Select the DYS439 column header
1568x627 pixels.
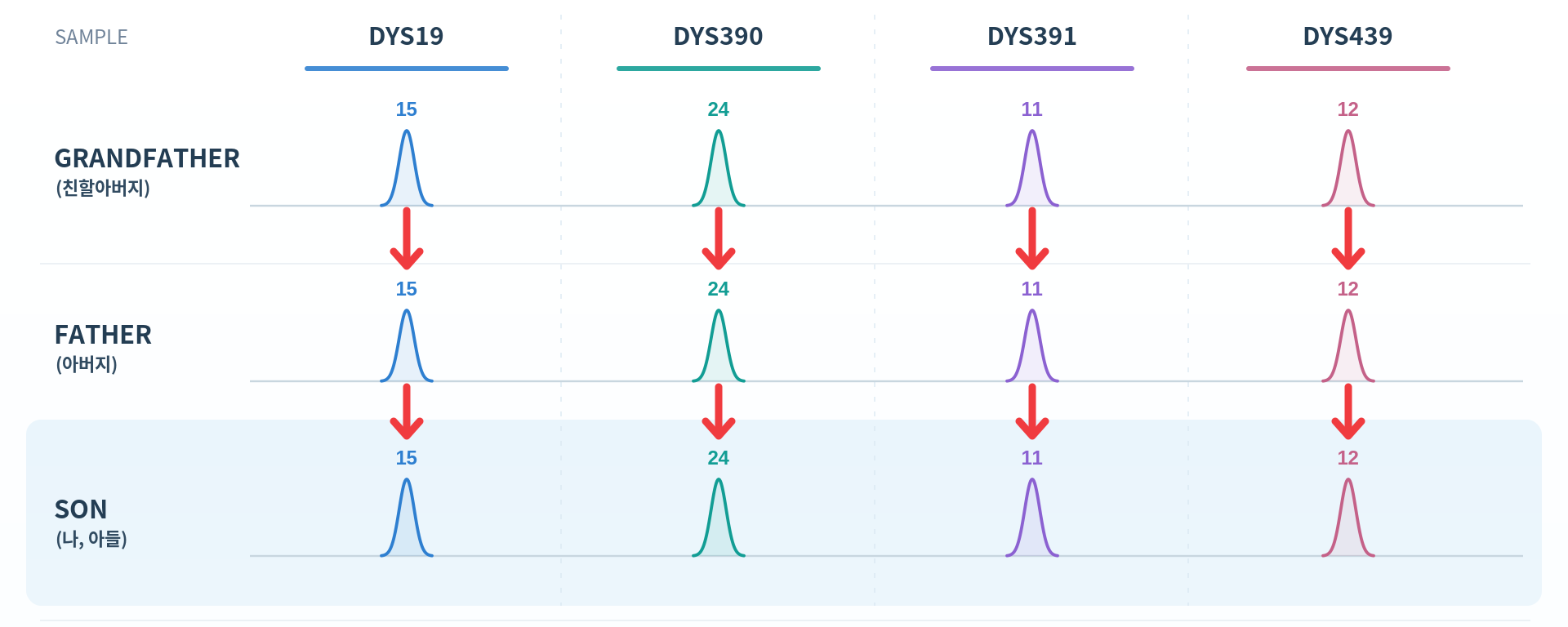click(1347, 37)
